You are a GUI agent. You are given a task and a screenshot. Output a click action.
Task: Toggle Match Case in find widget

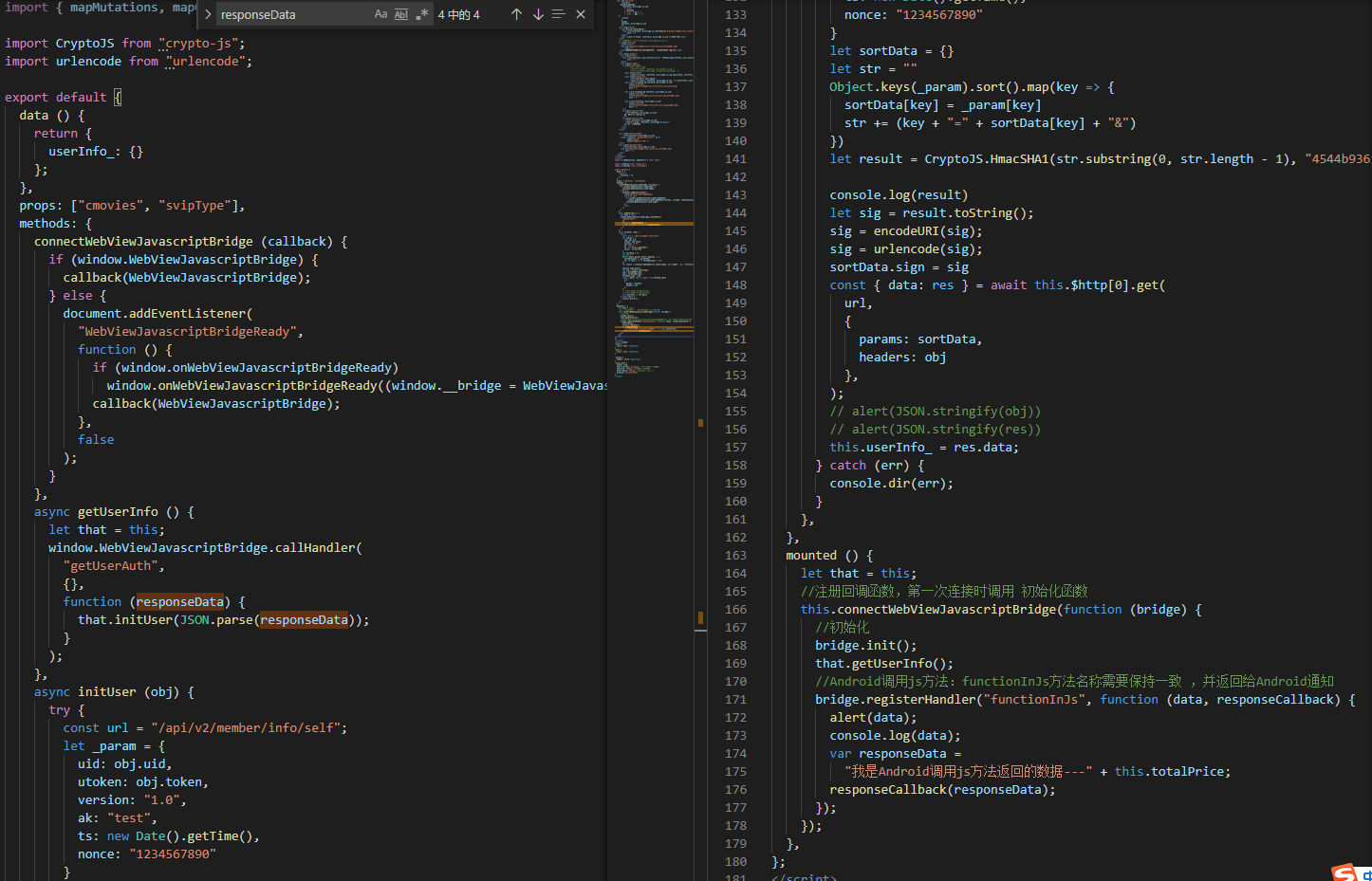pos(380,14)
